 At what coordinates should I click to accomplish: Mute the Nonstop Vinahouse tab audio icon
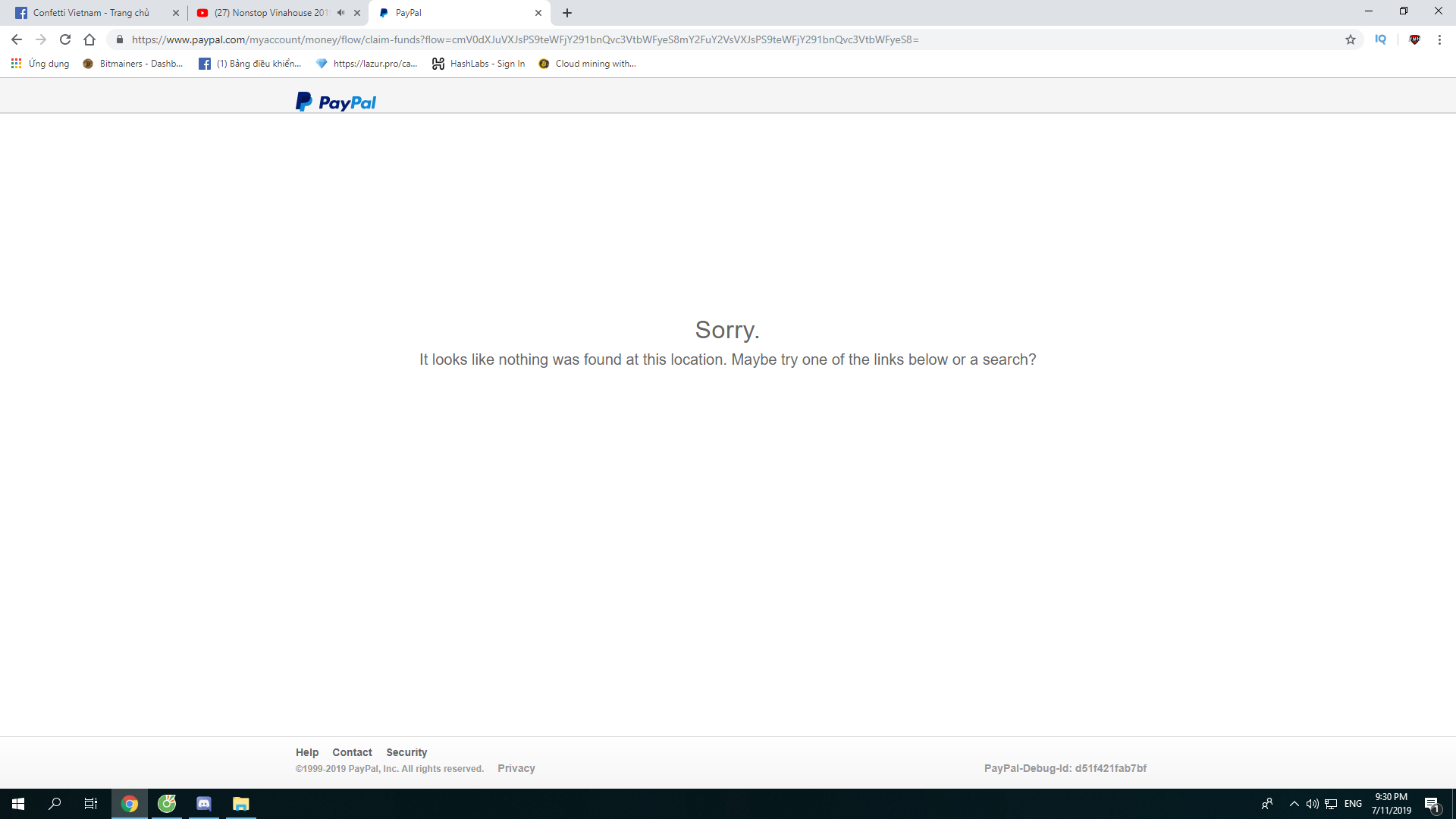coord(340,13)
